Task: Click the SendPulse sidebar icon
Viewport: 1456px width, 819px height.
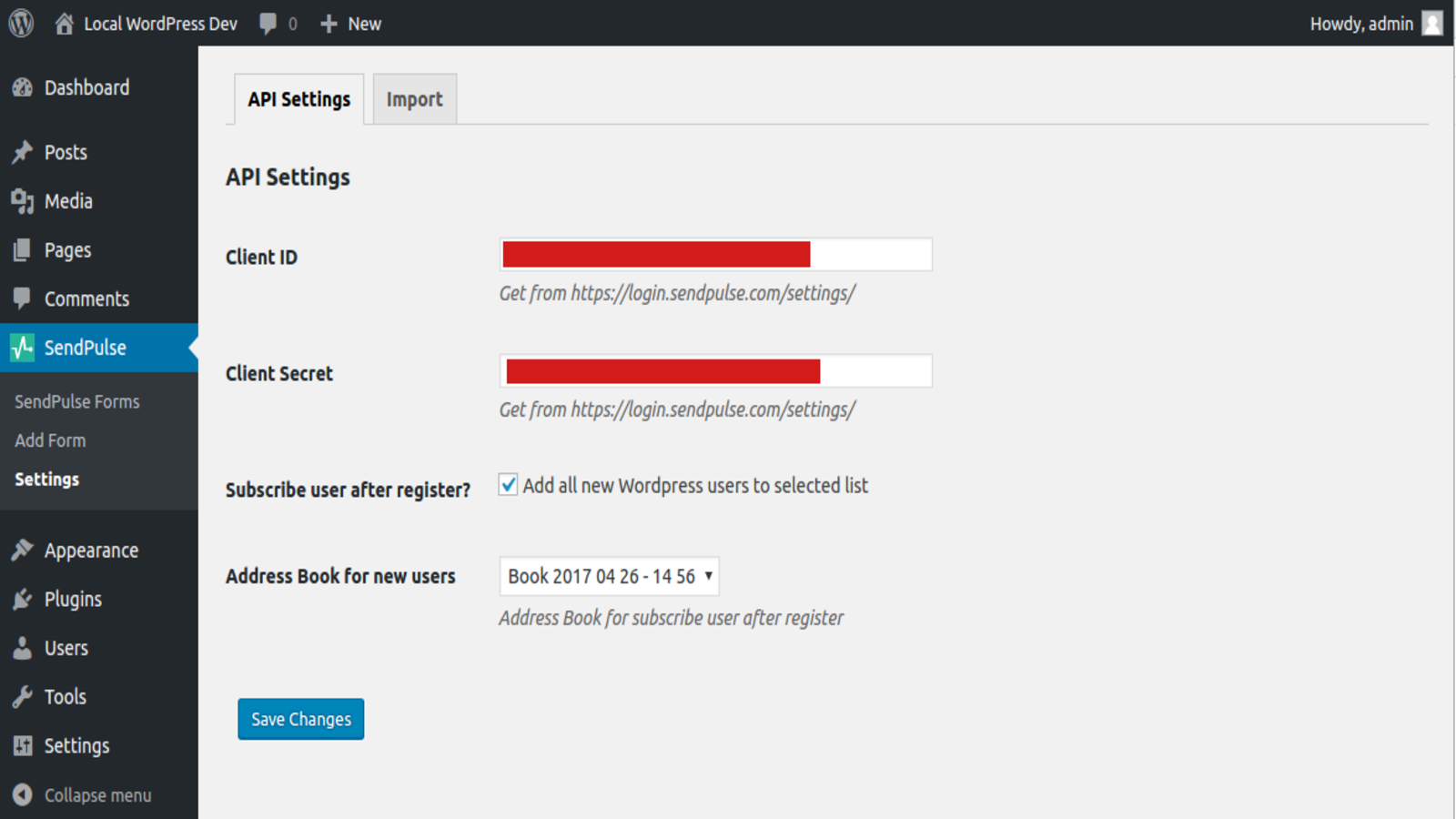Action: [22, 348]
